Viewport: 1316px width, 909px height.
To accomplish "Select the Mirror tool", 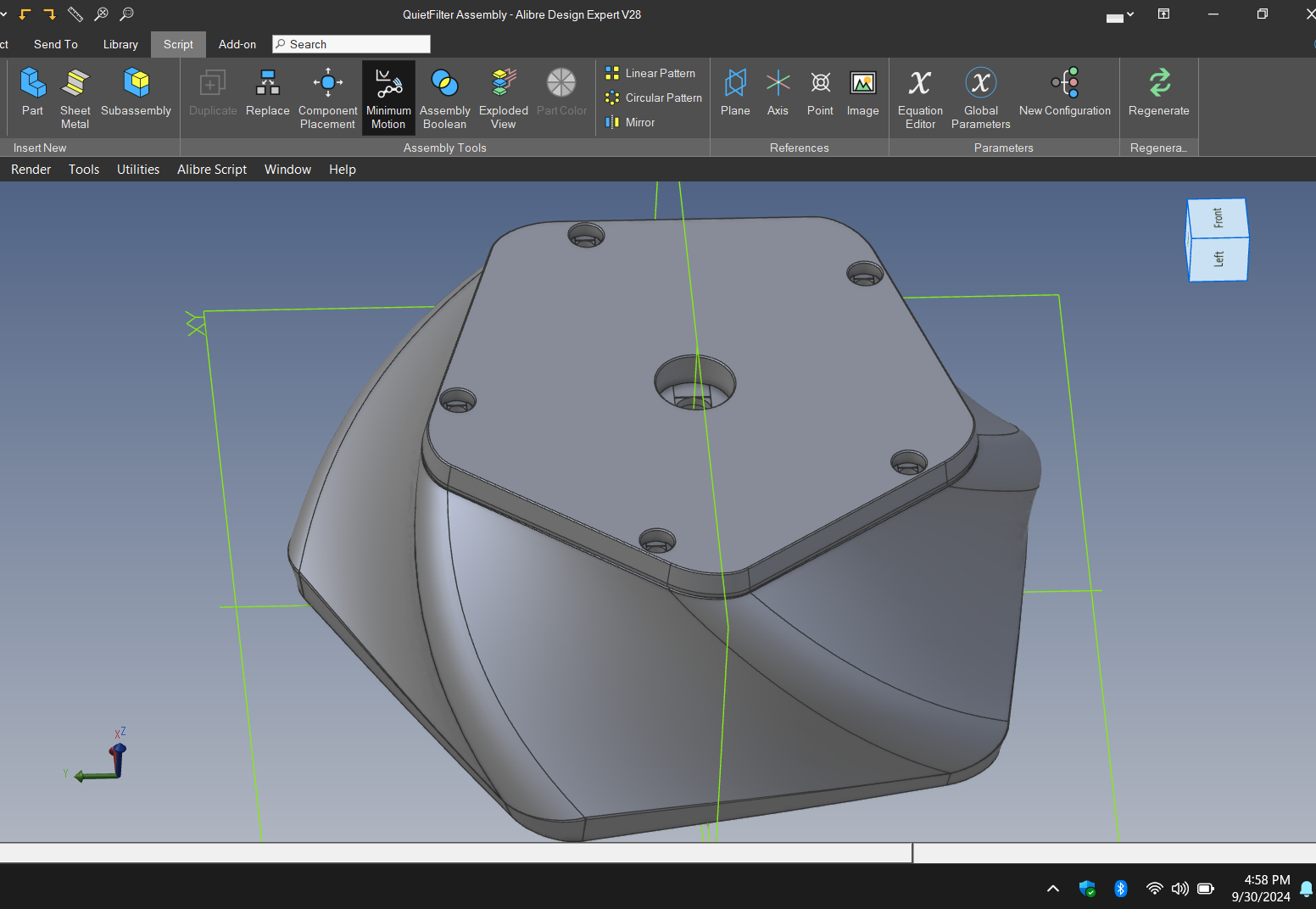I will pyautogui.click(x=630, y=123).
